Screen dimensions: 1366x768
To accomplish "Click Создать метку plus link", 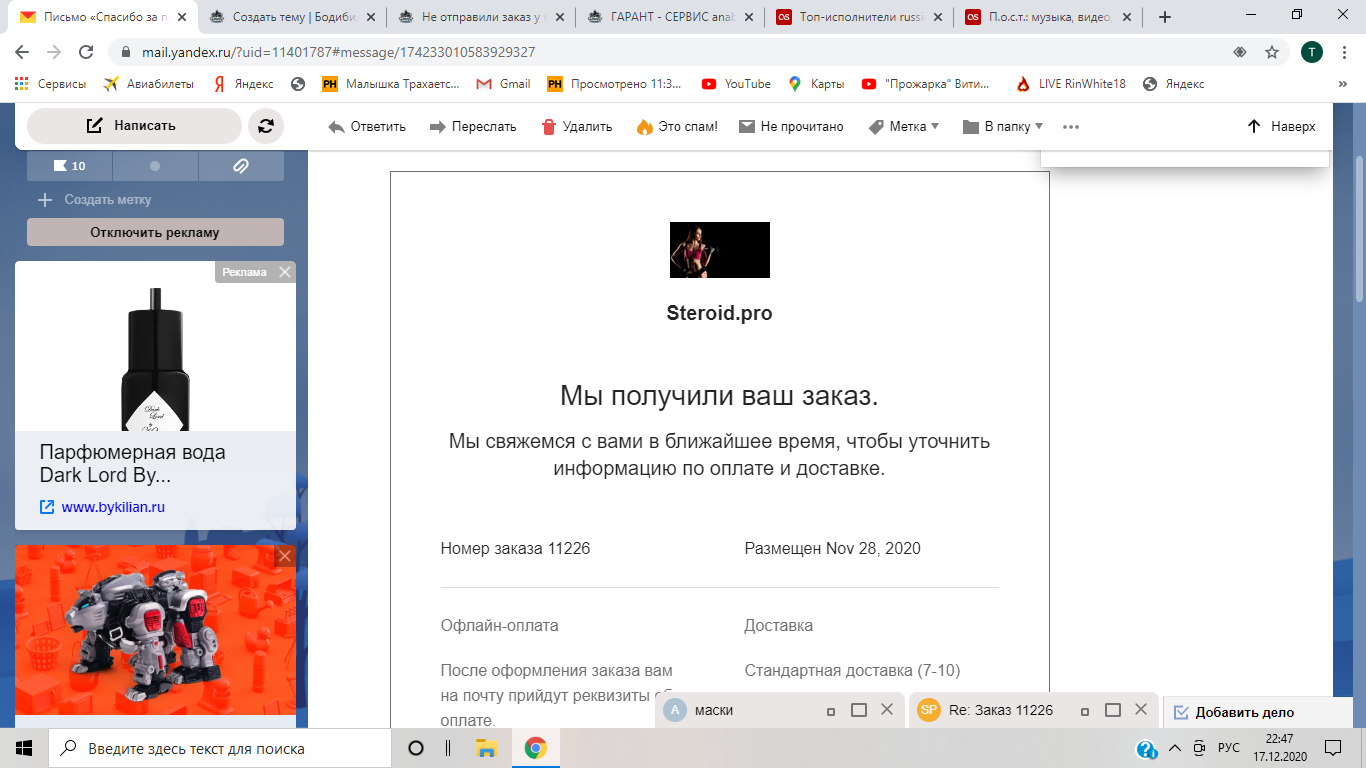I will pos(95,200).
